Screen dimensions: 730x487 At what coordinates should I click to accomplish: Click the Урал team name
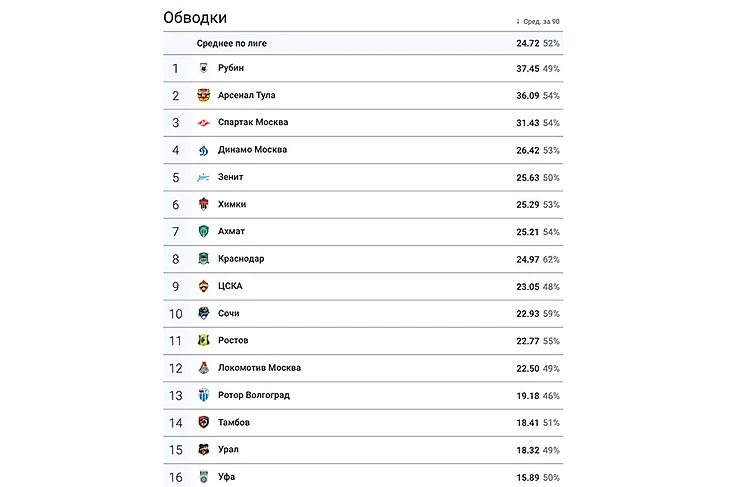click(x=228, y=450)
